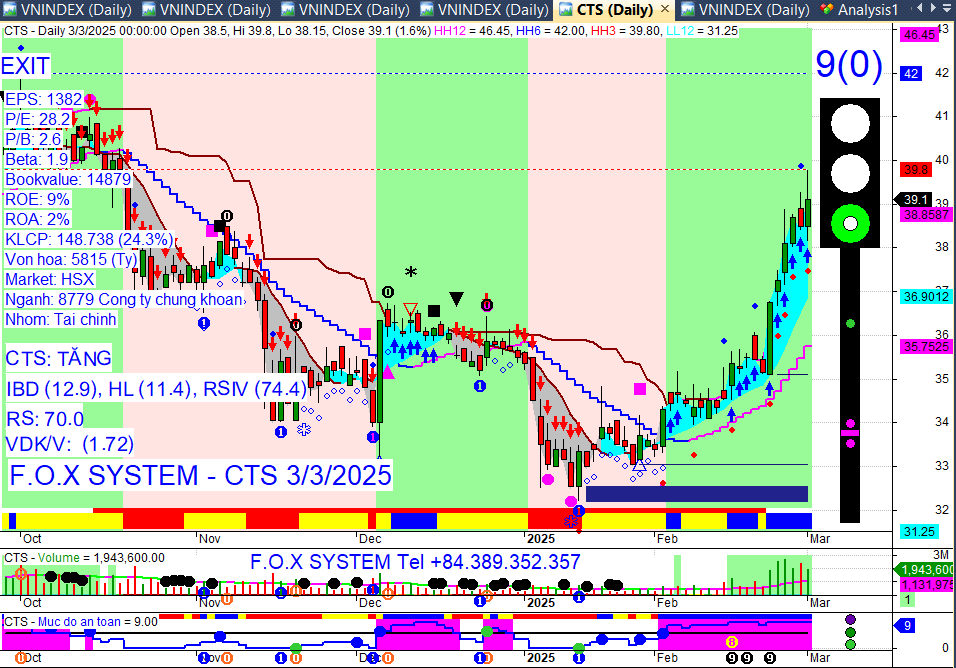
Task: Click the RS: 70.0 value
Action: point(45,419)
